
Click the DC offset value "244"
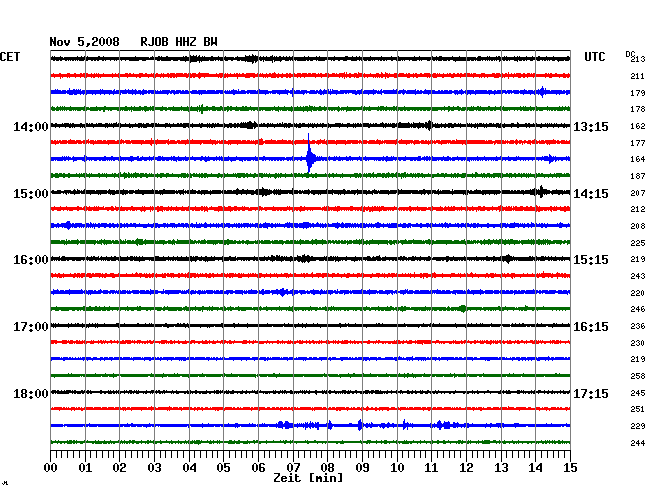pyautogui.click(x=638, y=443)
